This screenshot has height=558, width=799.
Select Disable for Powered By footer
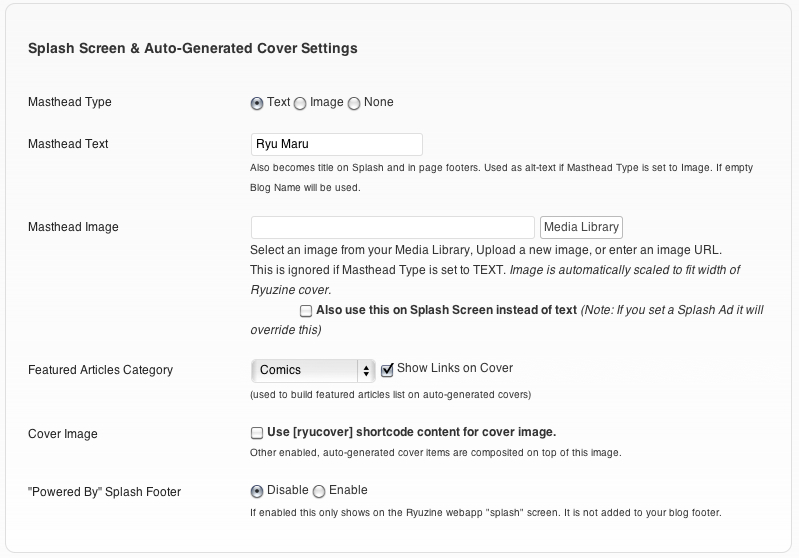click(x=257, y=491)
